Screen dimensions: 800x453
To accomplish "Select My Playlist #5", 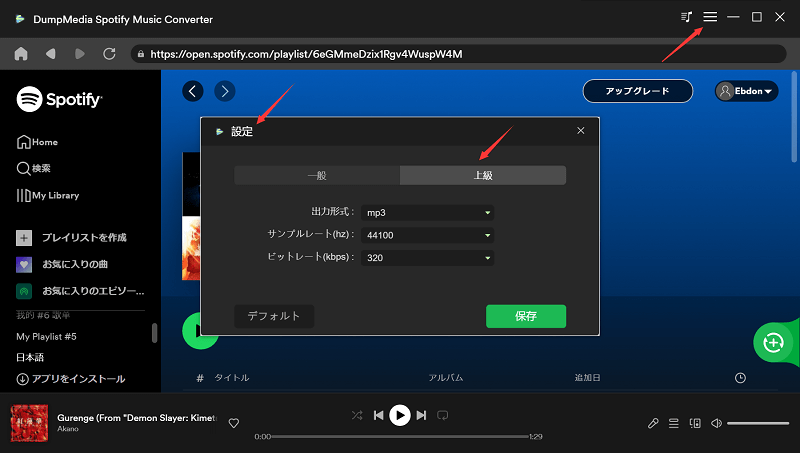I will [46, 337].
